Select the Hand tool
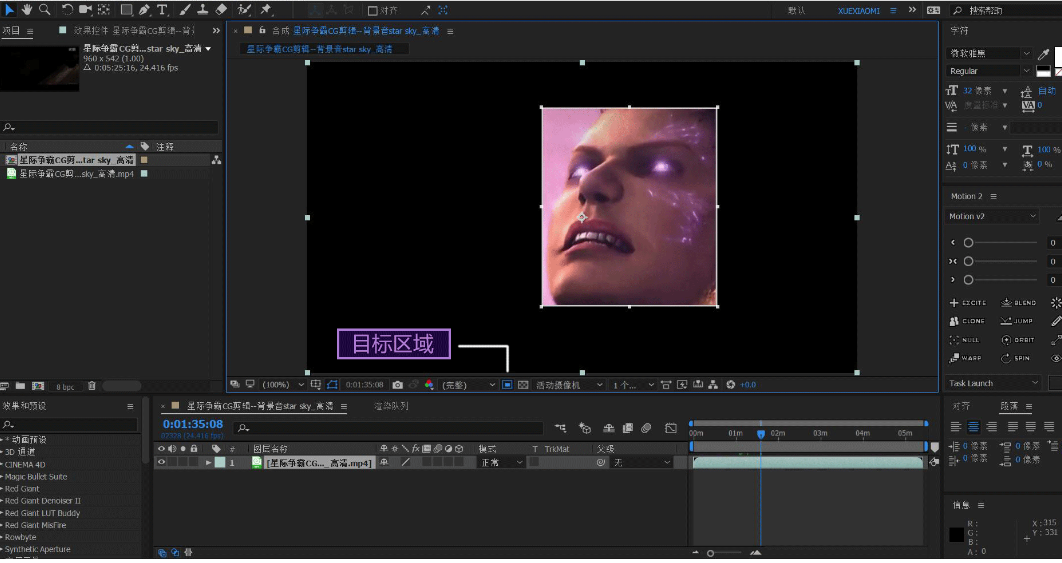 pos(27,9)
